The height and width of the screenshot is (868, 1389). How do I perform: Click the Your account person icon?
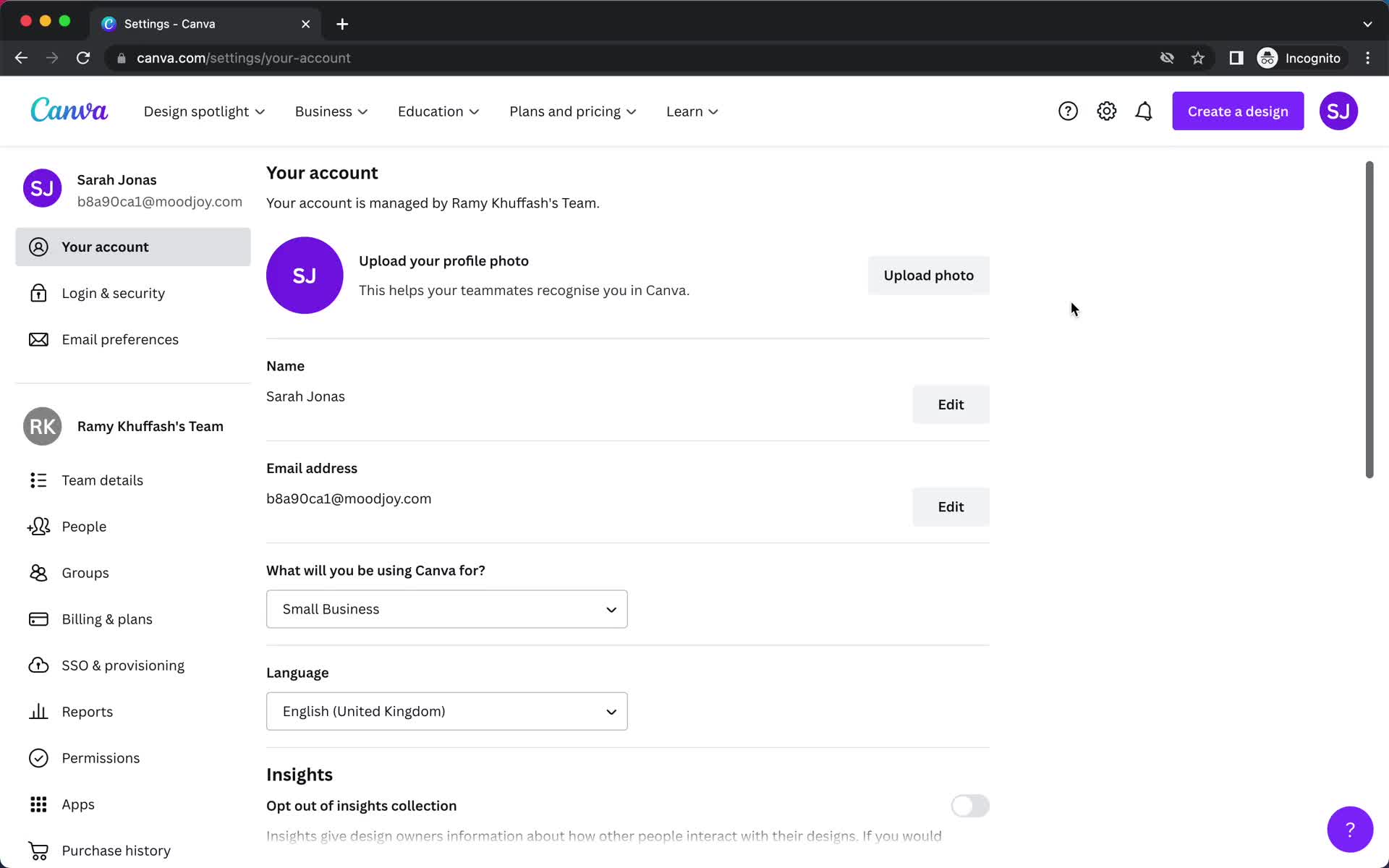(x=38, y=247)
